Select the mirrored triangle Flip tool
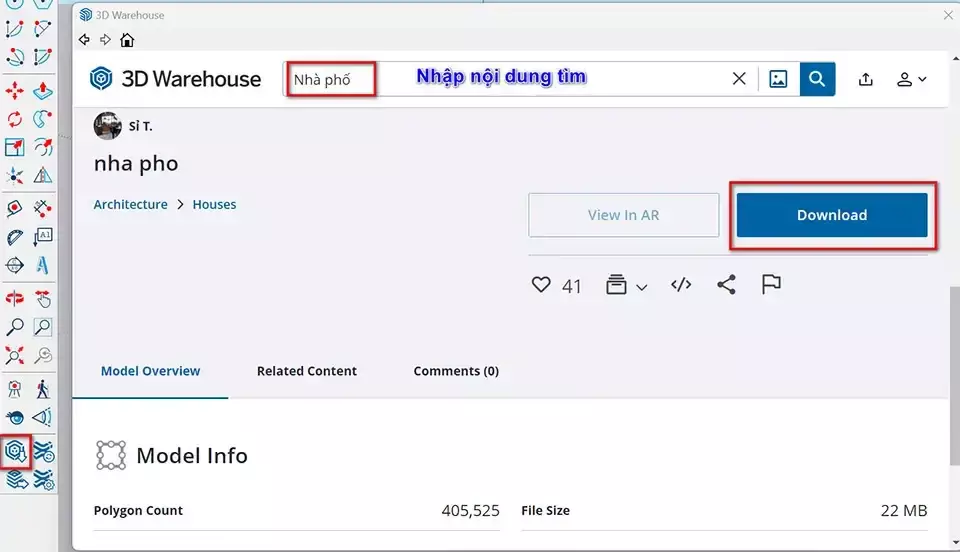 (x=42, y=176)
